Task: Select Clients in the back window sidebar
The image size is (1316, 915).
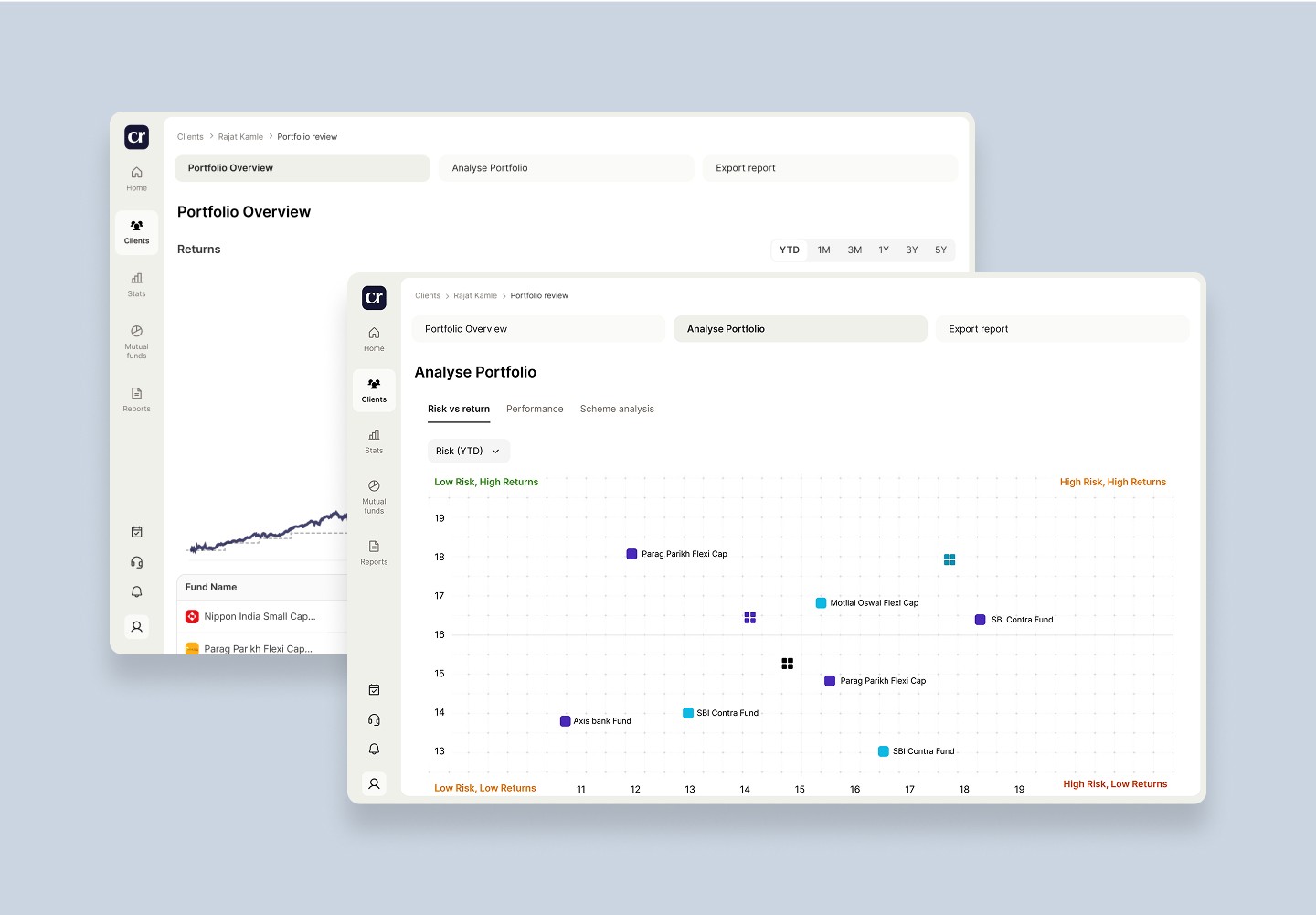Action: (136, 232)
